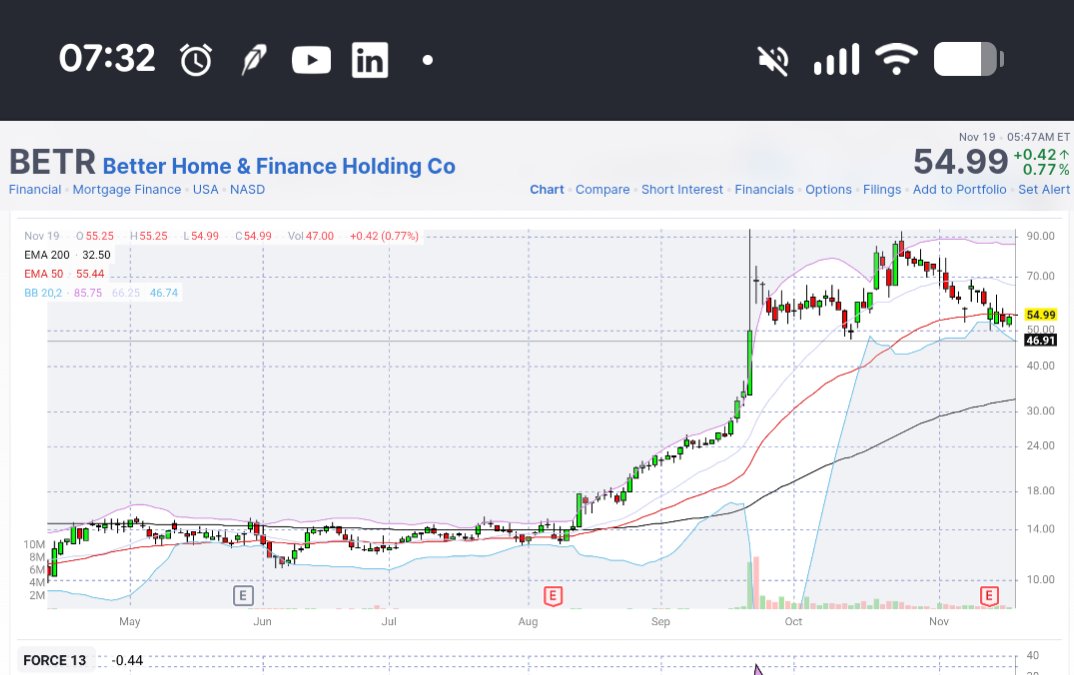
Task: Click Add to Portfolio link
Action: pyautogui.click(x=959, y=190)
